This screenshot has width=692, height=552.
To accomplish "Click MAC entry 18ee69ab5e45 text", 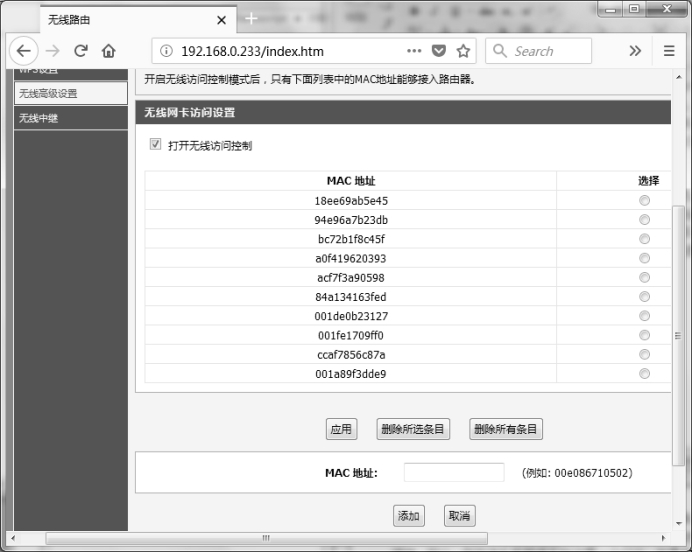I will coord(351,201).
